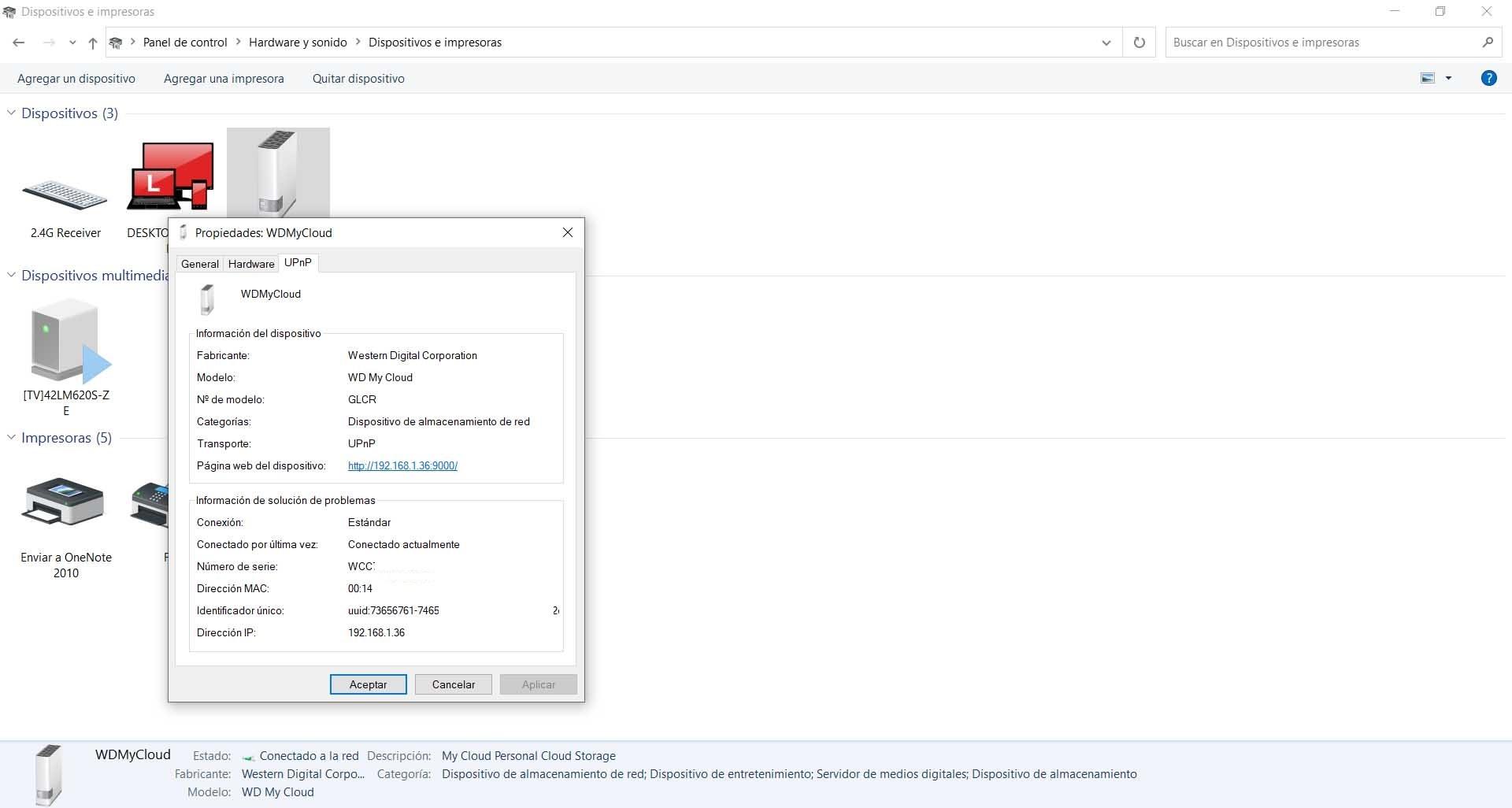
Task: Refresh the Dispositivos e impresoras view
Action: (1139, 43)
